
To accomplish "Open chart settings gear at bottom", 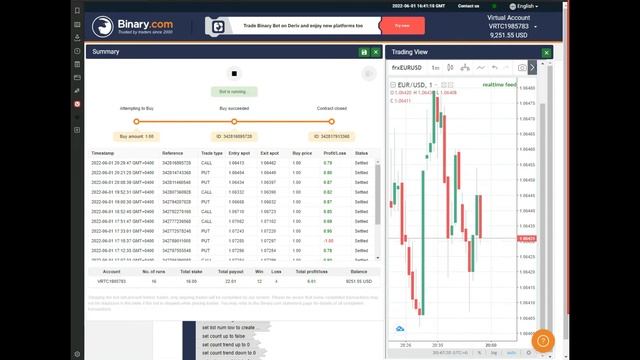I will pos(529,353).
